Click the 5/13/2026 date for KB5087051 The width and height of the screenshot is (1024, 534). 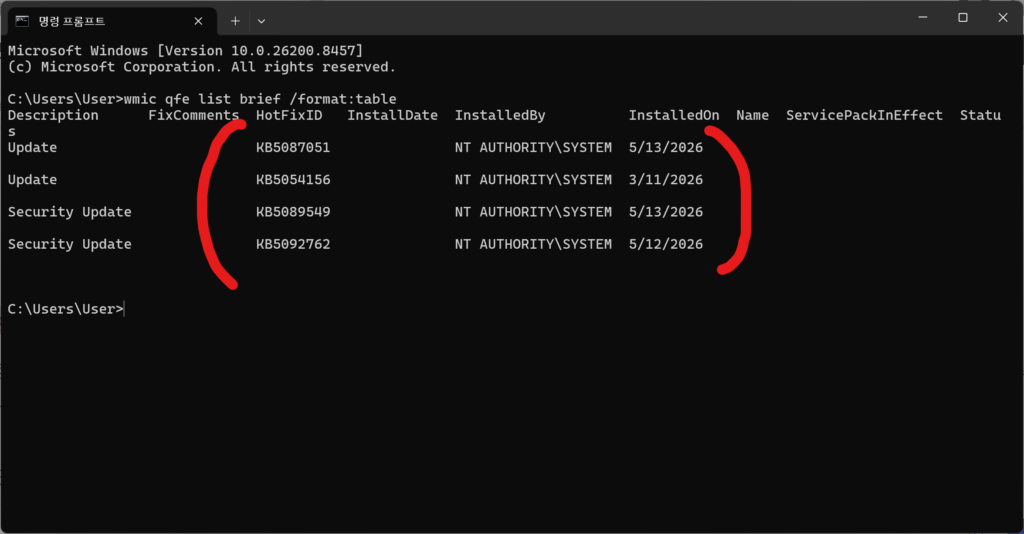(666, 148)
